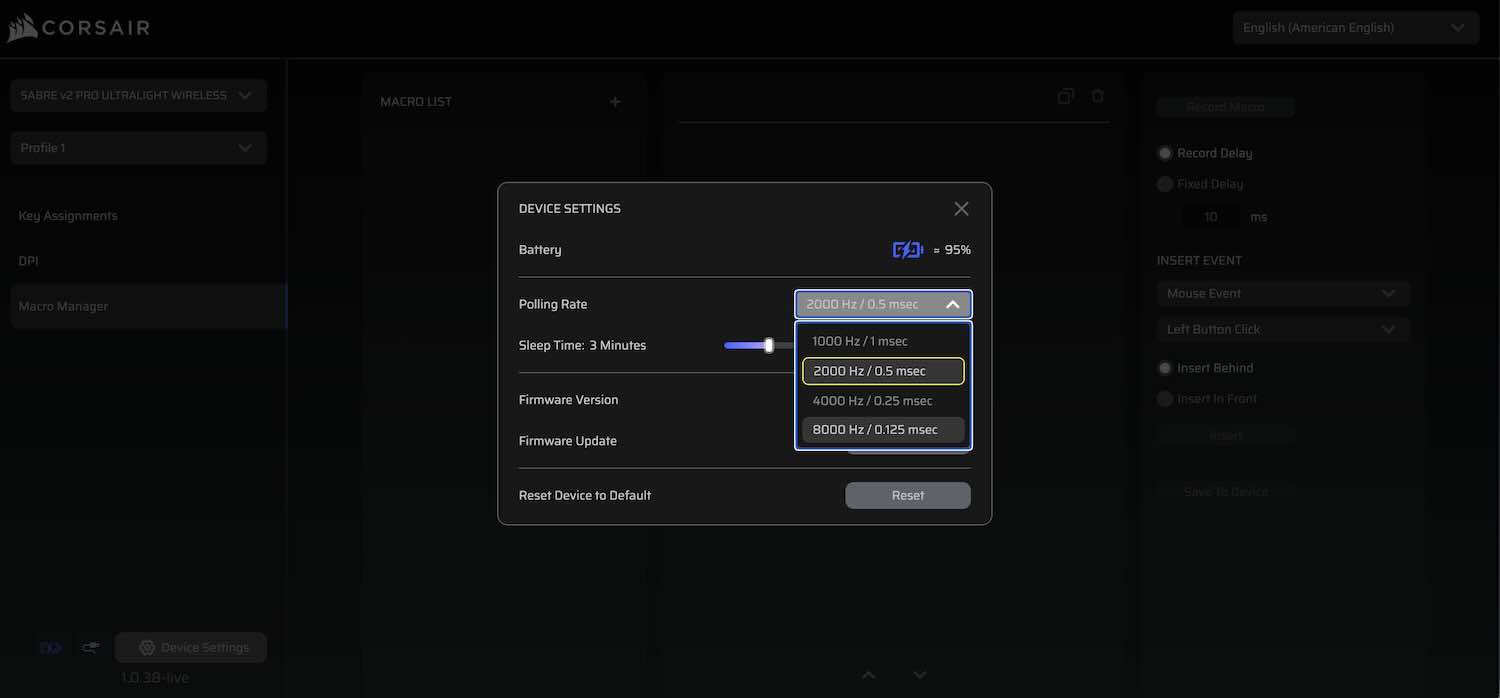The image size is (1500, 698).
Task: Click the trash delete macro icon
Action: pos(1097,96)
